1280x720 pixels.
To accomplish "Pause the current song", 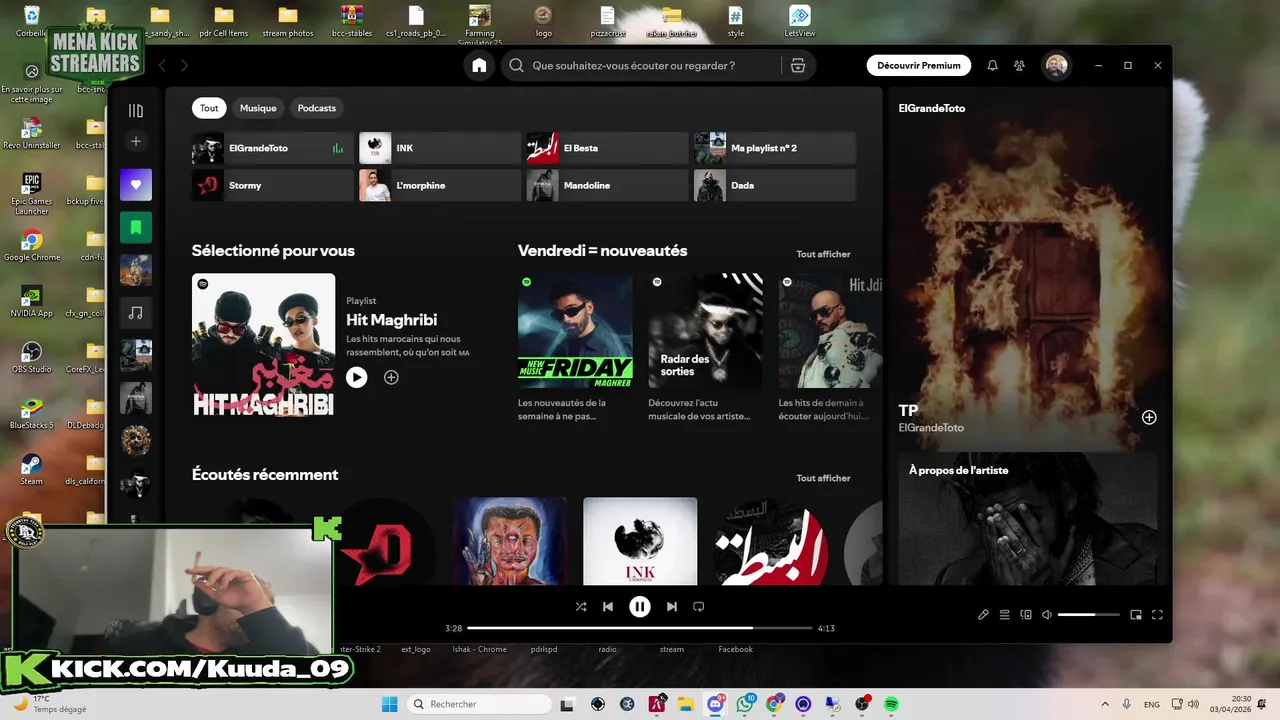I will pos(640,606).
